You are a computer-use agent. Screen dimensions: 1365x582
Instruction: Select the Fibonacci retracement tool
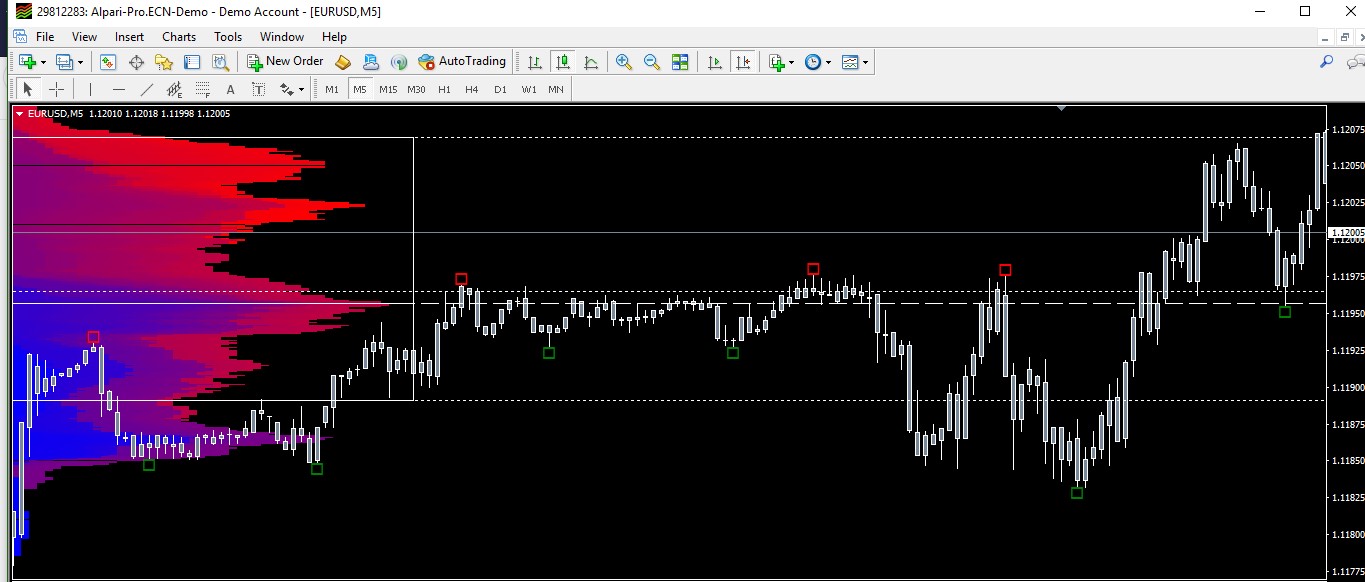[x=202, y=89]
